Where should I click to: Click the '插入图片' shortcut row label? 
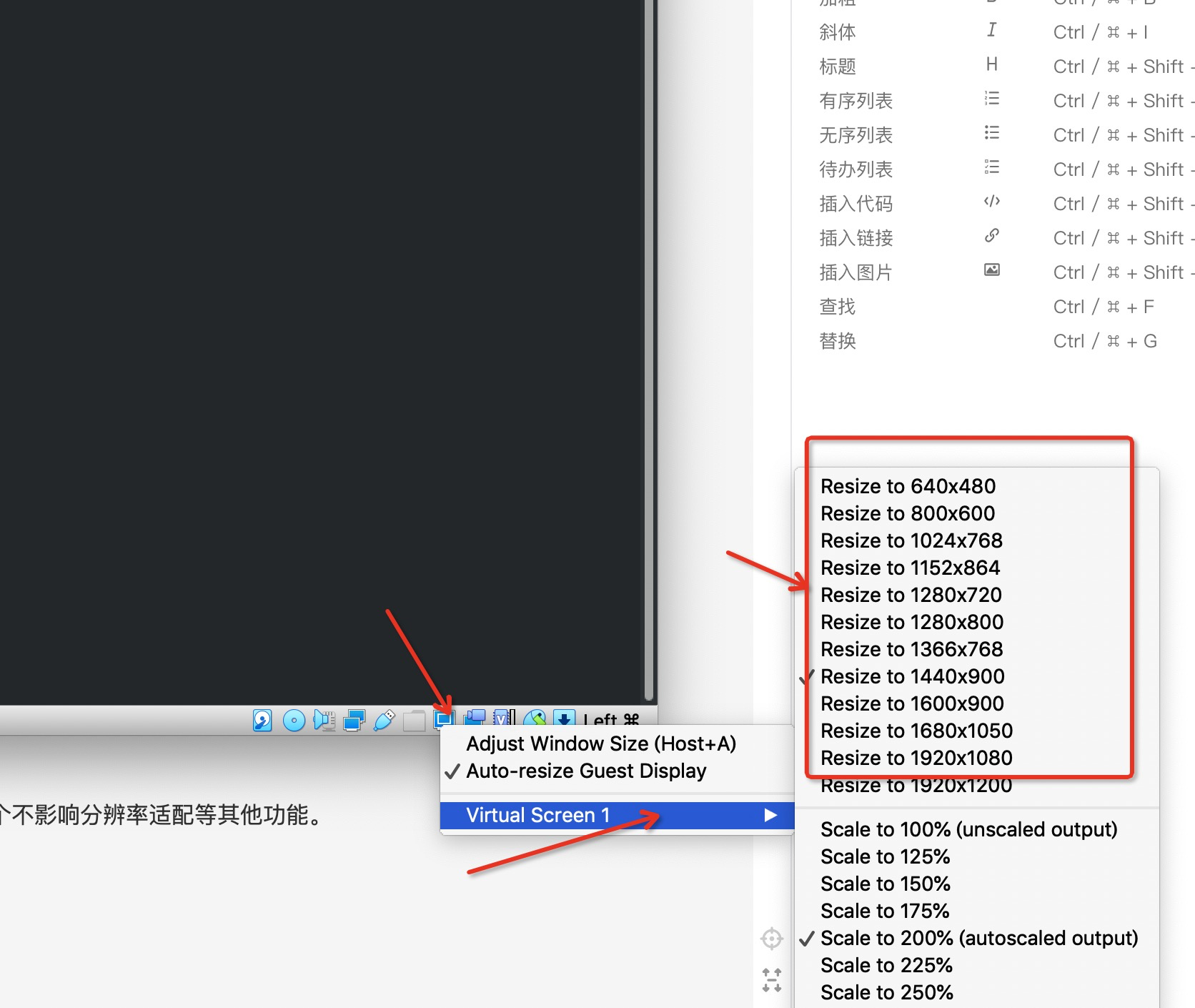click(856, 272)
